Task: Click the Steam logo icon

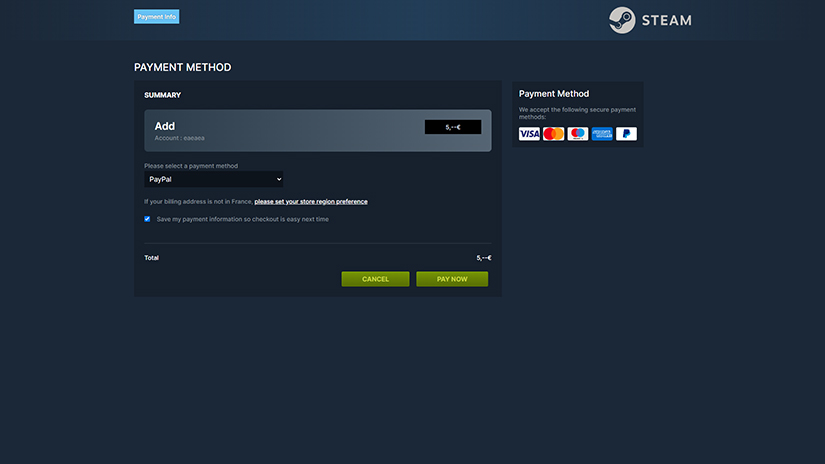Action: click(622, 20)
